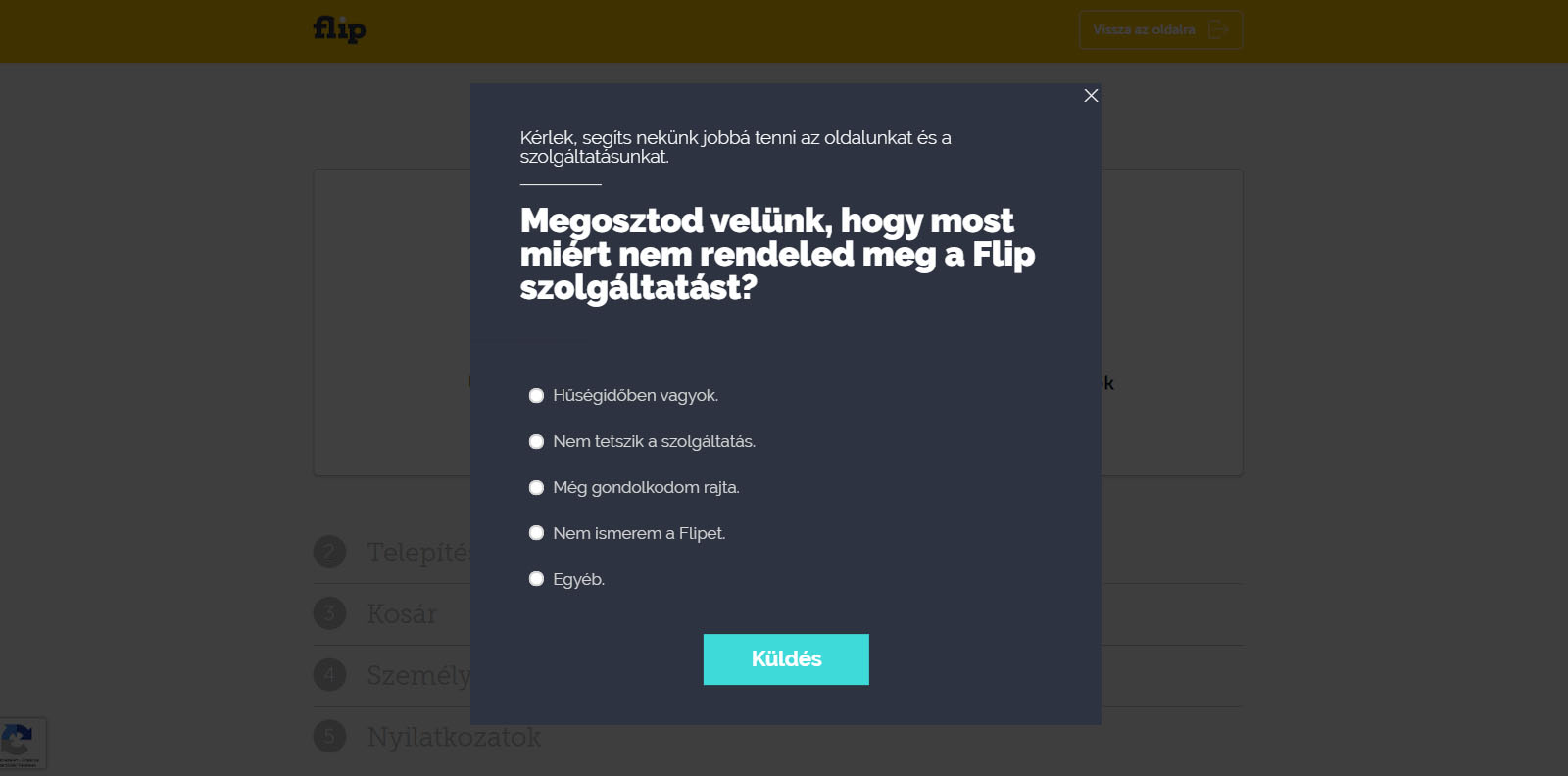Pick the Nem ismerem a Flipet answer
Screen dimensions: 1568x776
(x=536, y=533)
